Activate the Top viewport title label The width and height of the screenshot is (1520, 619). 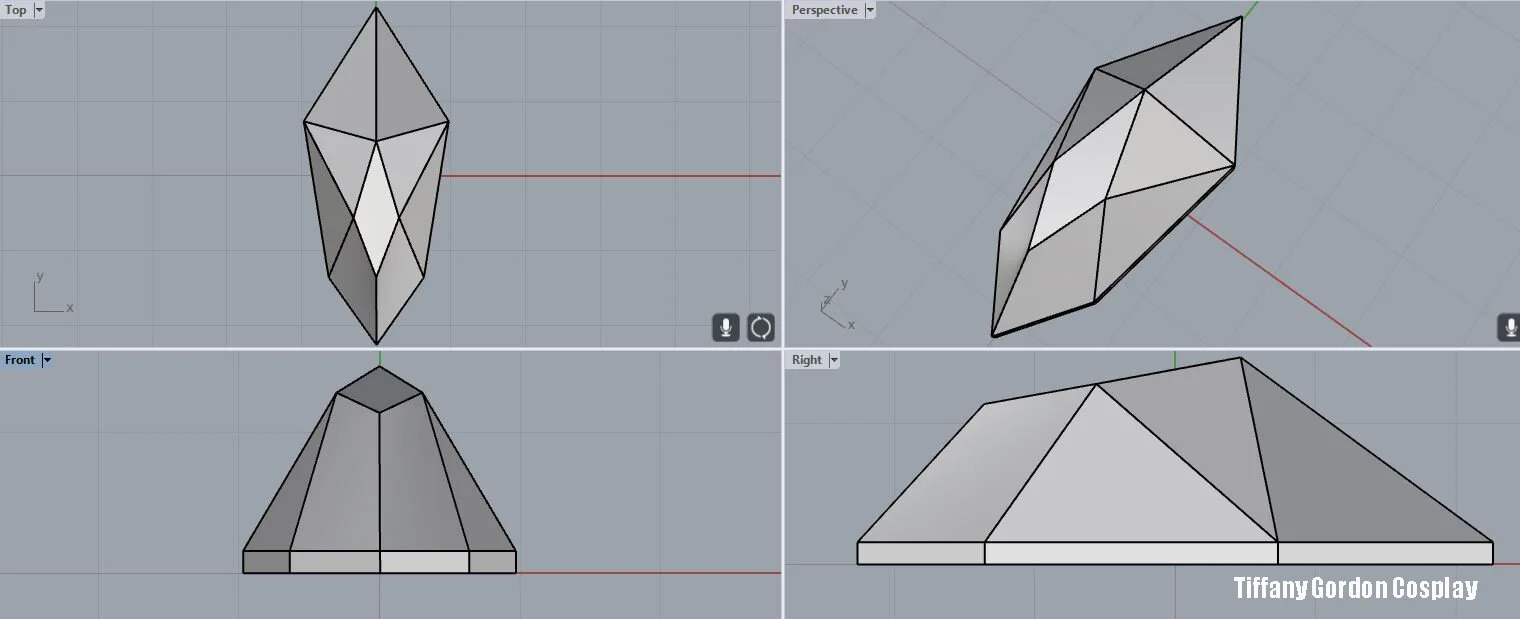(16, 10)
